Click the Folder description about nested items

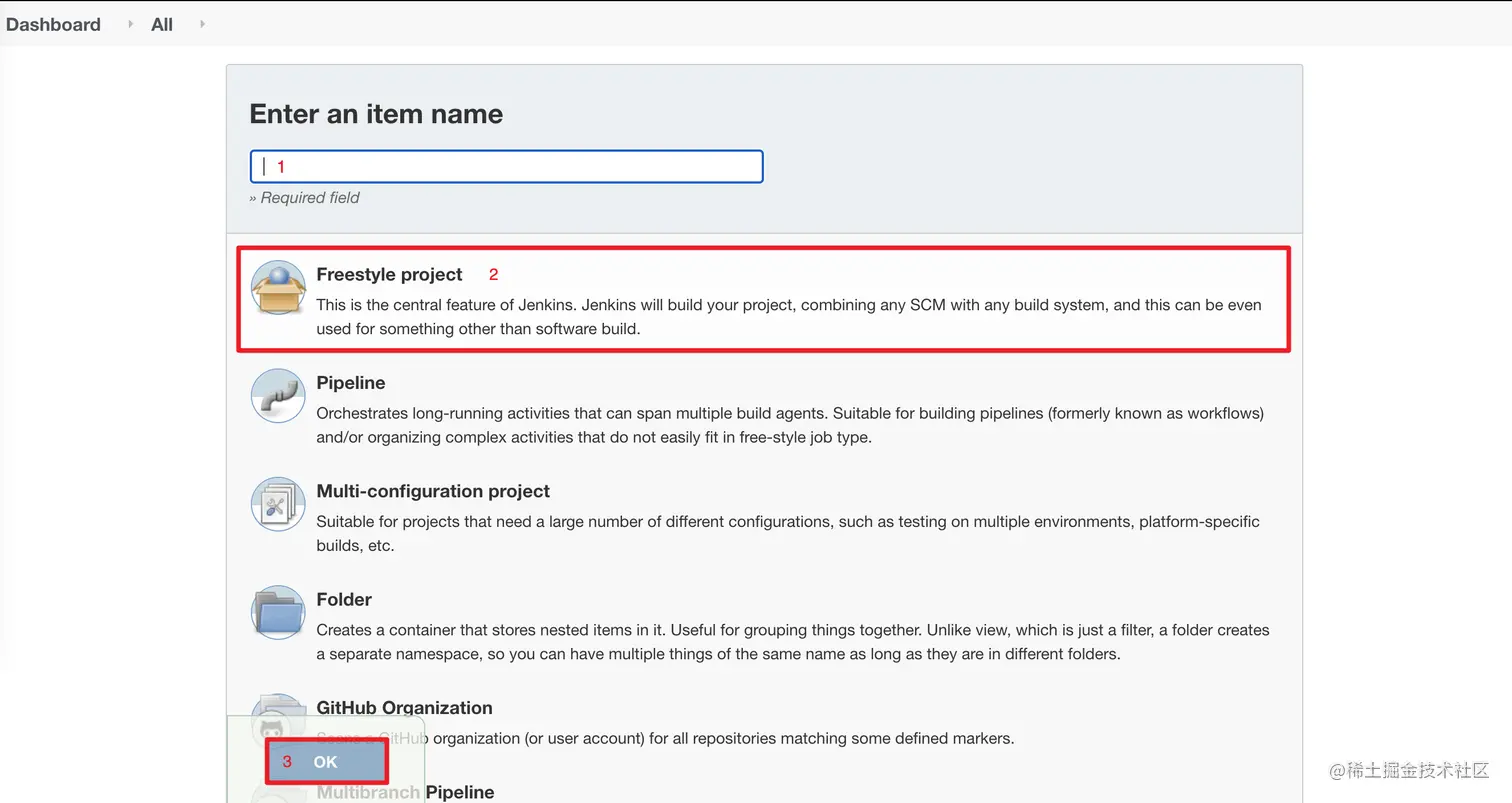click(793, 642)
